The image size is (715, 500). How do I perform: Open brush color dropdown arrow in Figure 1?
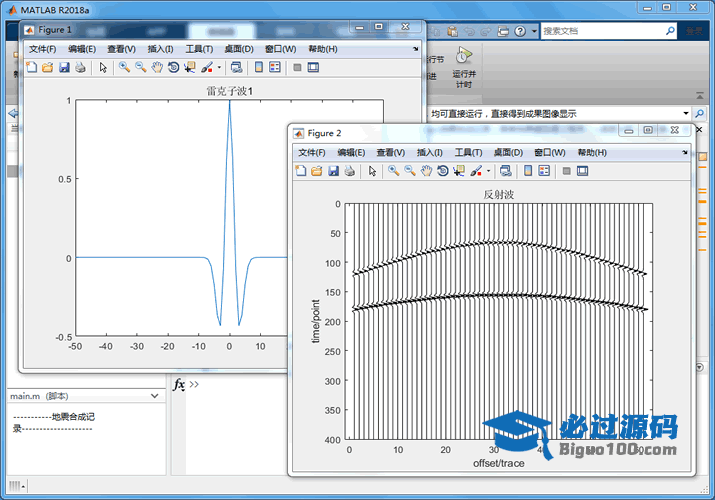click(x=219, y=67)
